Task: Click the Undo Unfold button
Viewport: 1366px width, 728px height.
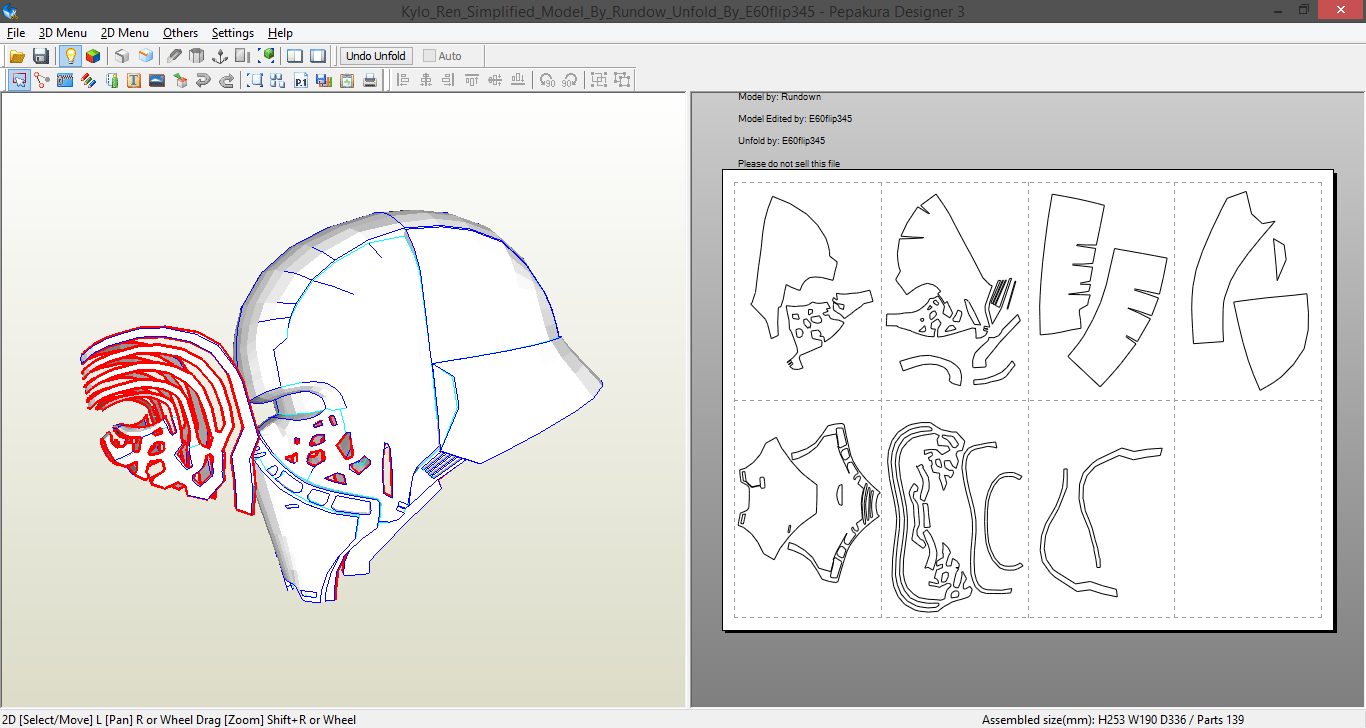Action: pos(376,56)
